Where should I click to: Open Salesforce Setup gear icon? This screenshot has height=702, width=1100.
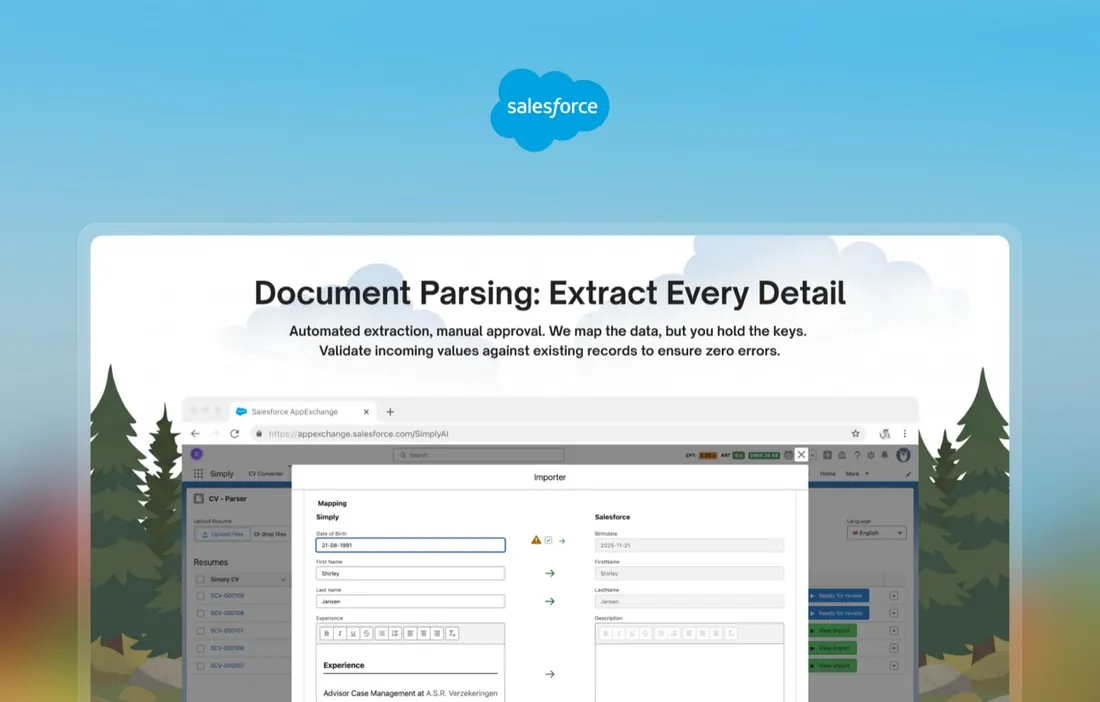pos(871,455)
